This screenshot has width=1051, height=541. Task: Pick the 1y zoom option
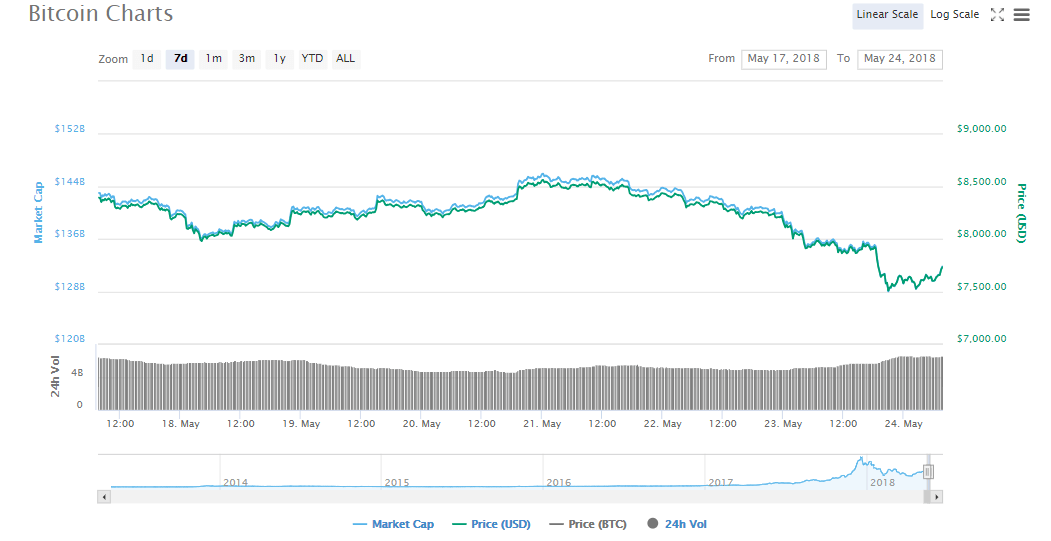point(280,59)
